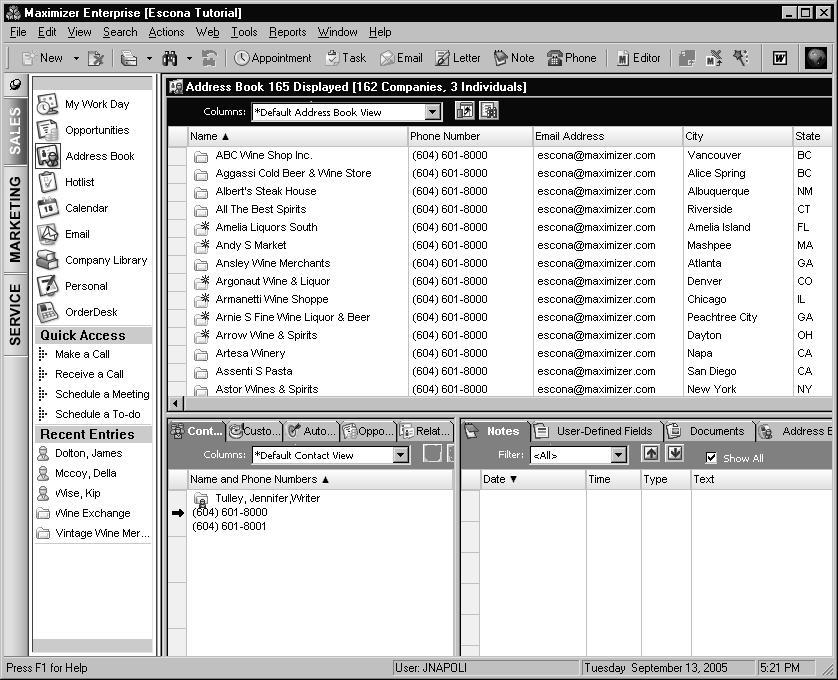This screenshot has height=680, width=838.
Task: Switch to User-Defined Fields tab
Action: pos(596,431)
